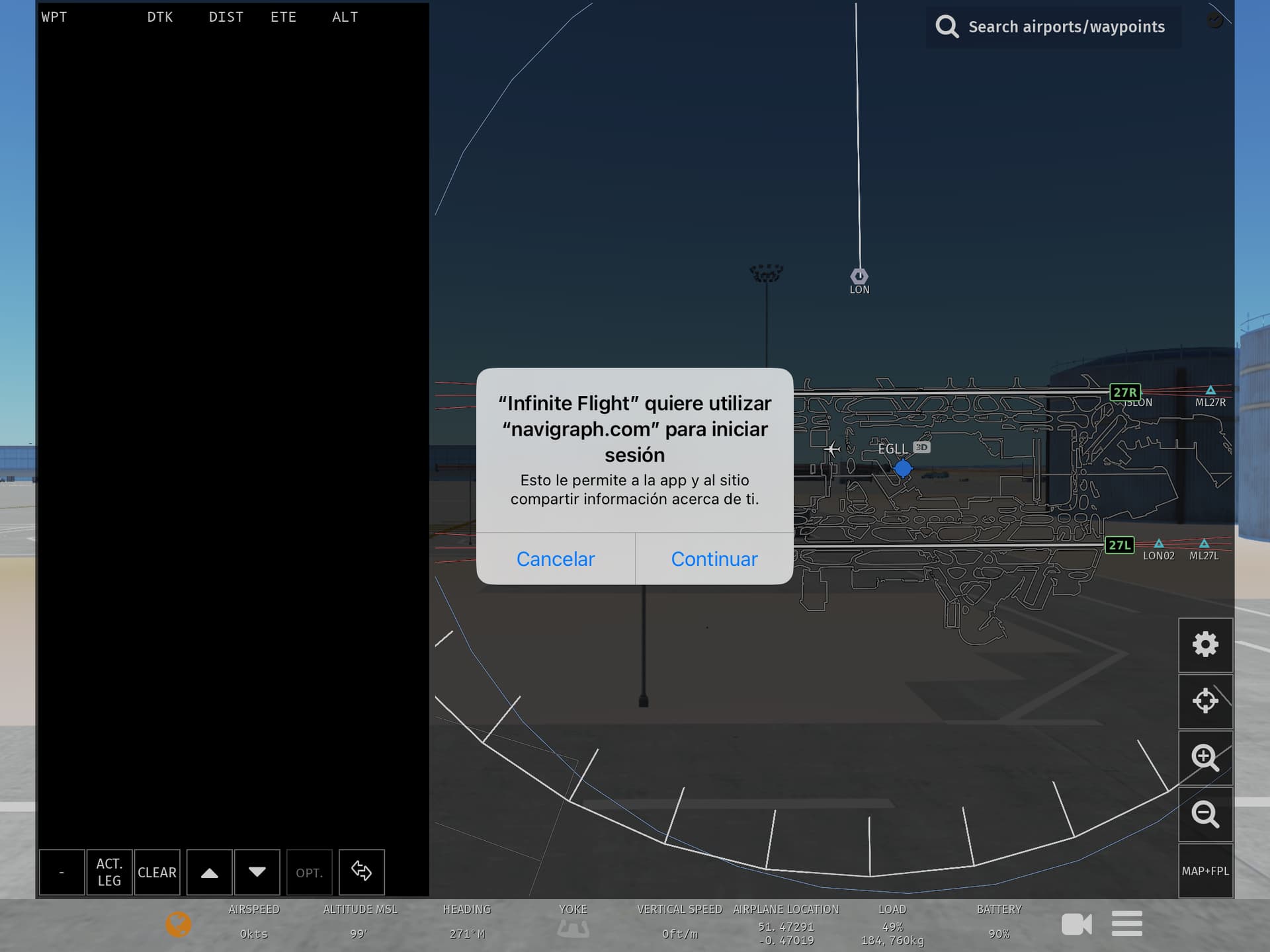
Task: Click the BATTERY 90% status readout
Action: (x=999, y=922)
